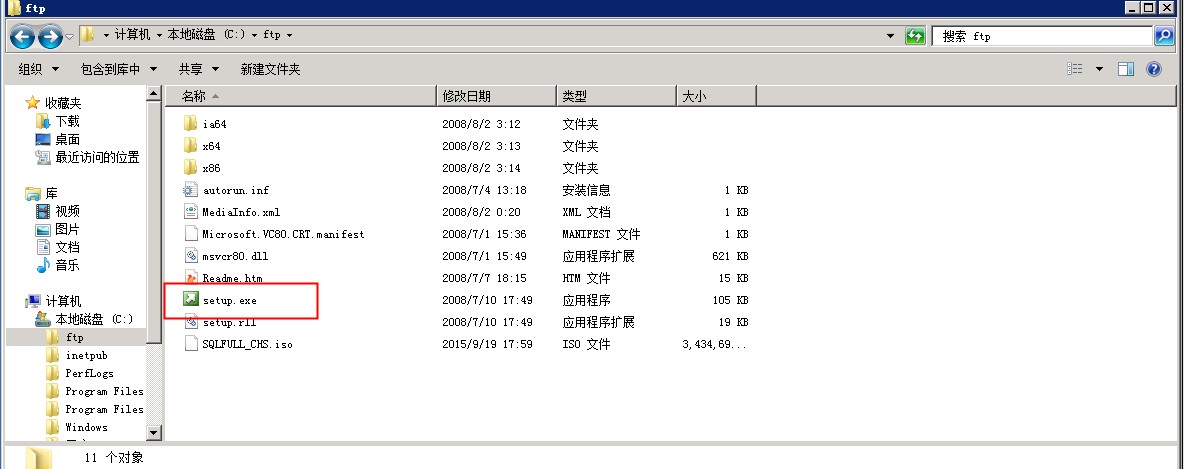Screen dimensions: 1184x469
Task: Open the 组织 organize menu
Action: click(39, 69)
